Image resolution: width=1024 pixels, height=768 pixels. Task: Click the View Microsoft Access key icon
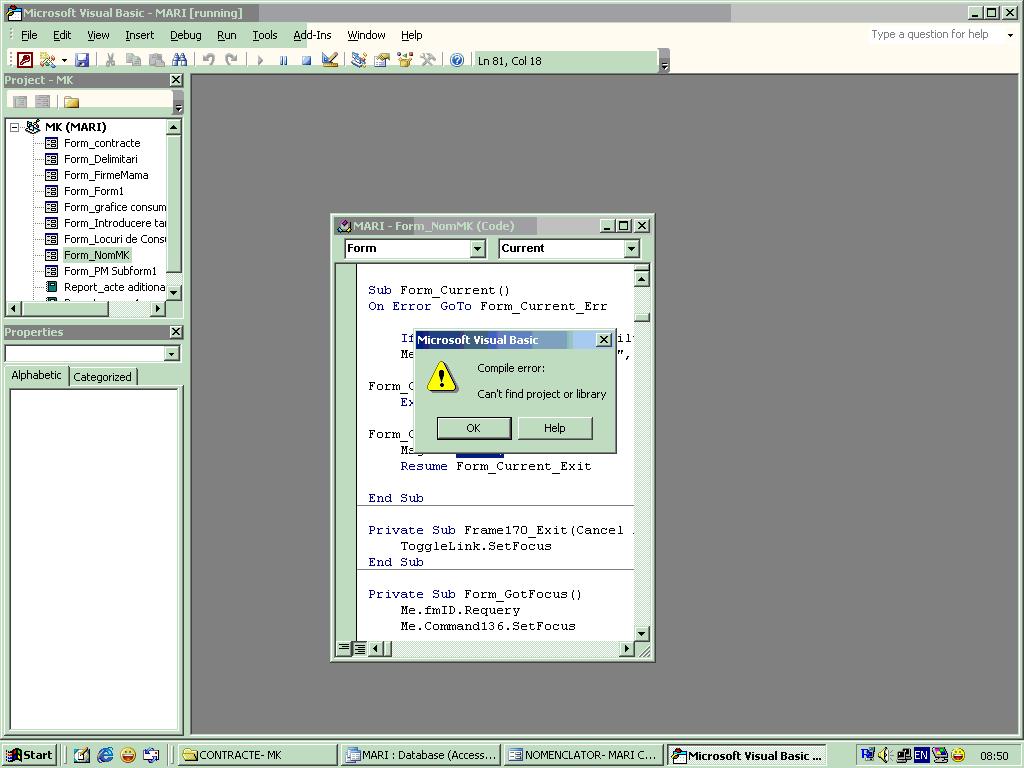click(25, 60)
